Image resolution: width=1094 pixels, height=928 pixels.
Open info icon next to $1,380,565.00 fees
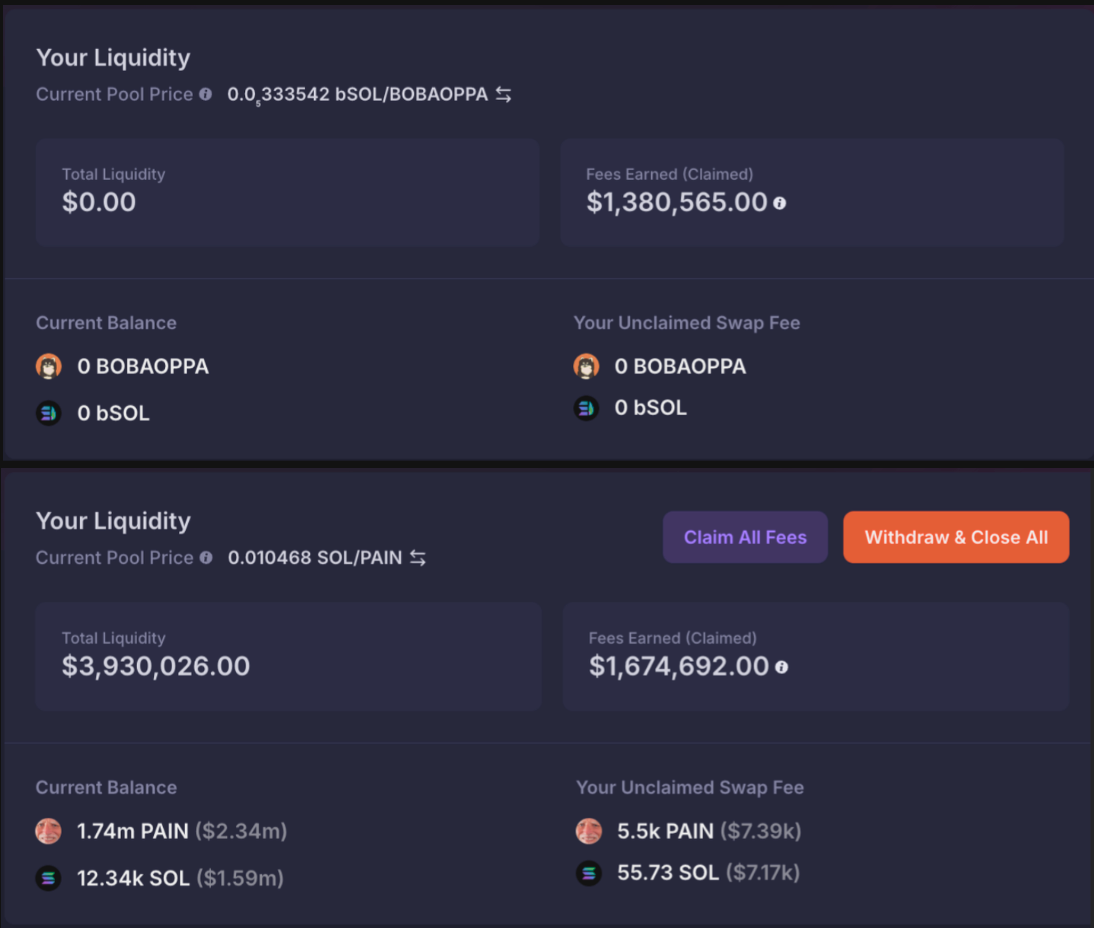(x=780, y=203)
